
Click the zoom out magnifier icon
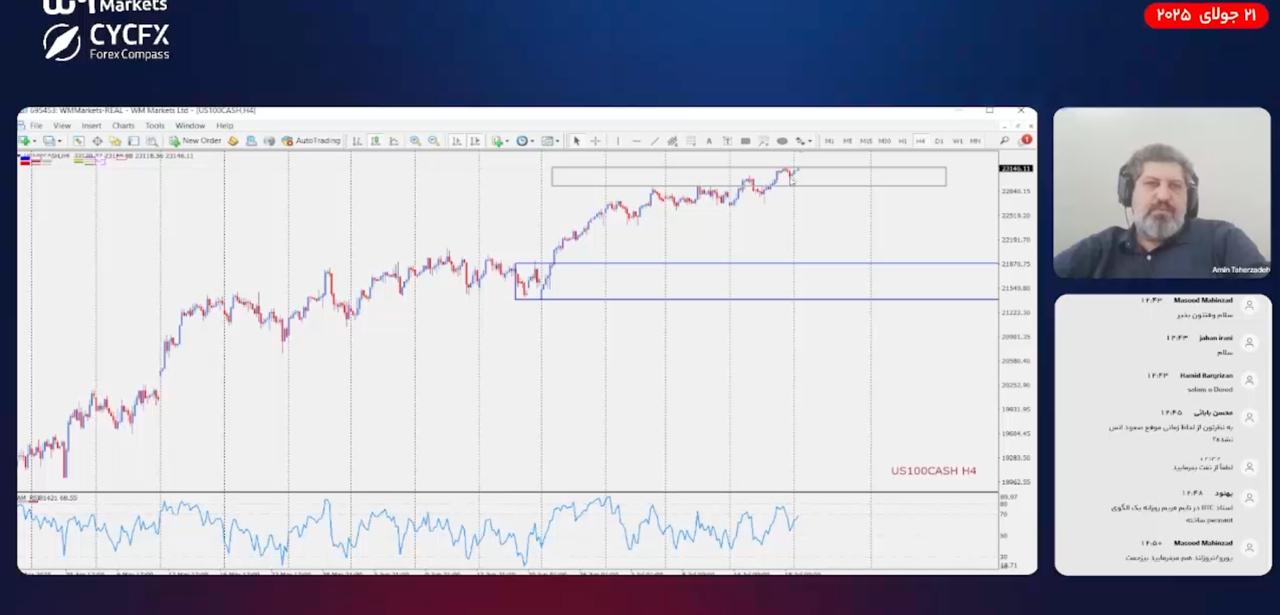tap(433, 141)
